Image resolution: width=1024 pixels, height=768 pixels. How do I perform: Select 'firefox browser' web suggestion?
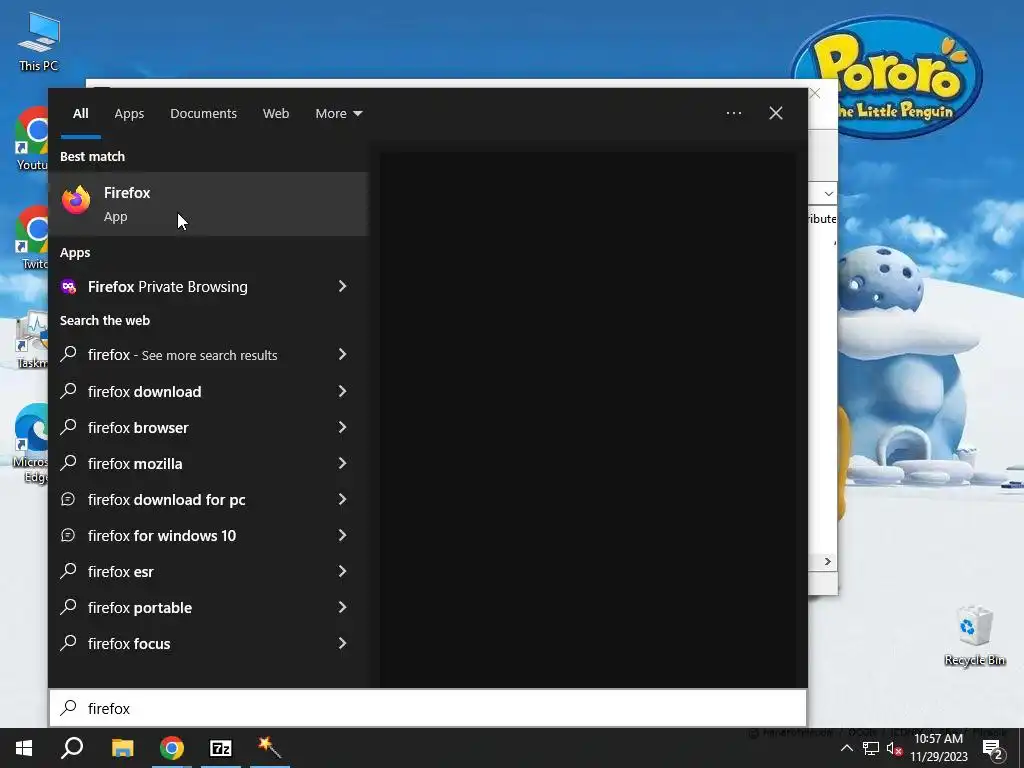point(190,427)
